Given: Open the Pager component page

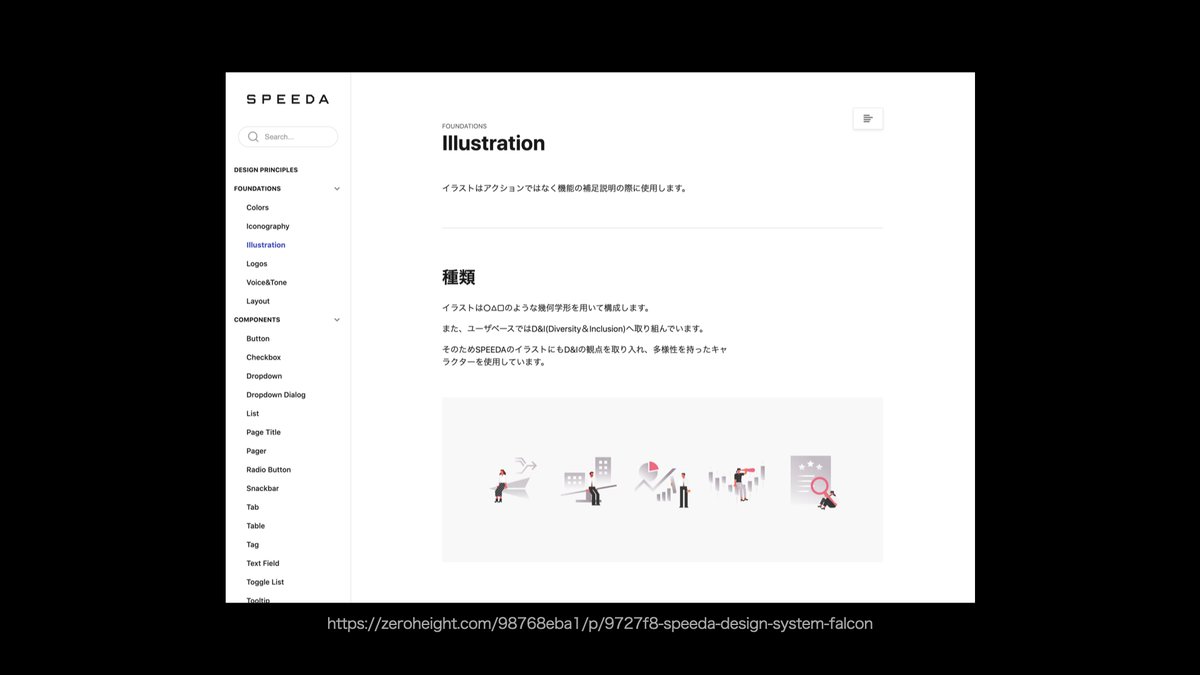Looking at the screenshot, I should tap(257, 451).
